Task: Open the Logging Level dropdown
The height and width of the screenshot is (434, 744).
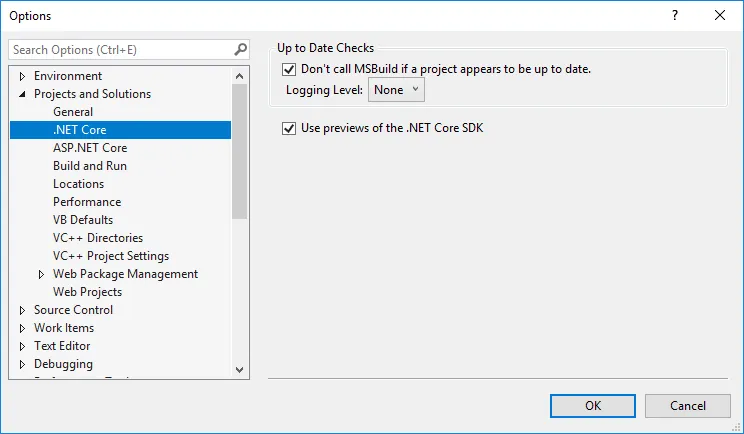Action: tap(397, 90)
